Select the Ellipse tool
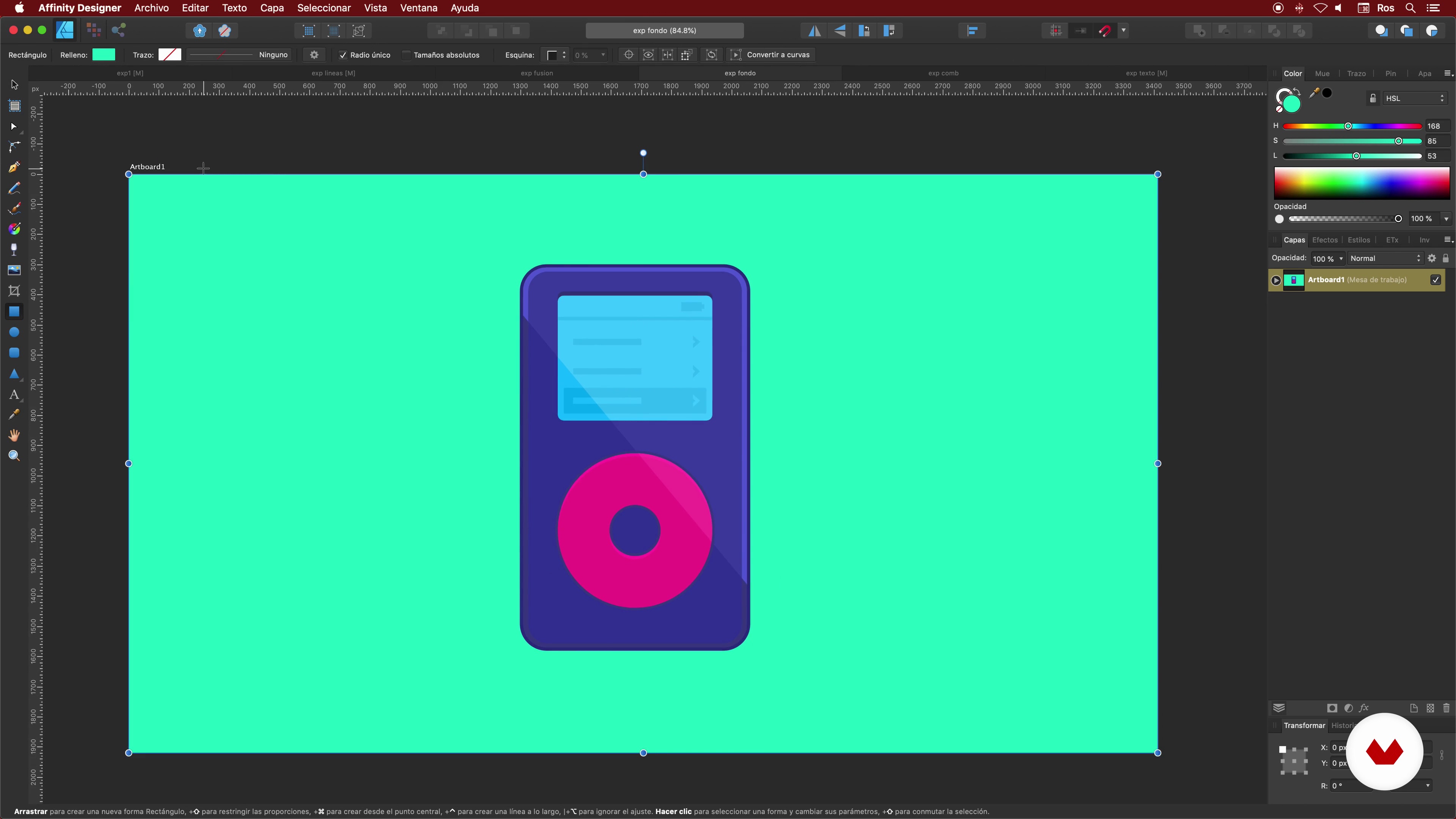 pyautogui.click(x=14, y=333)
